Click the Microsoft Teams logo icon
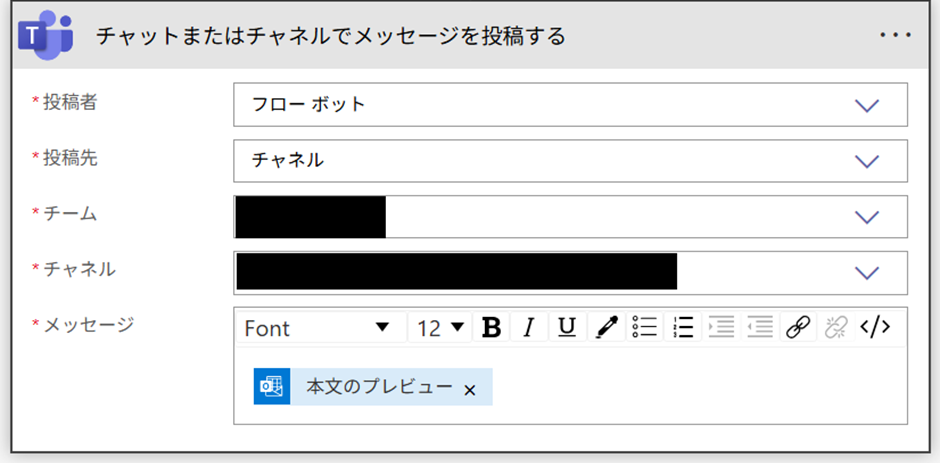 coord(46,36)
